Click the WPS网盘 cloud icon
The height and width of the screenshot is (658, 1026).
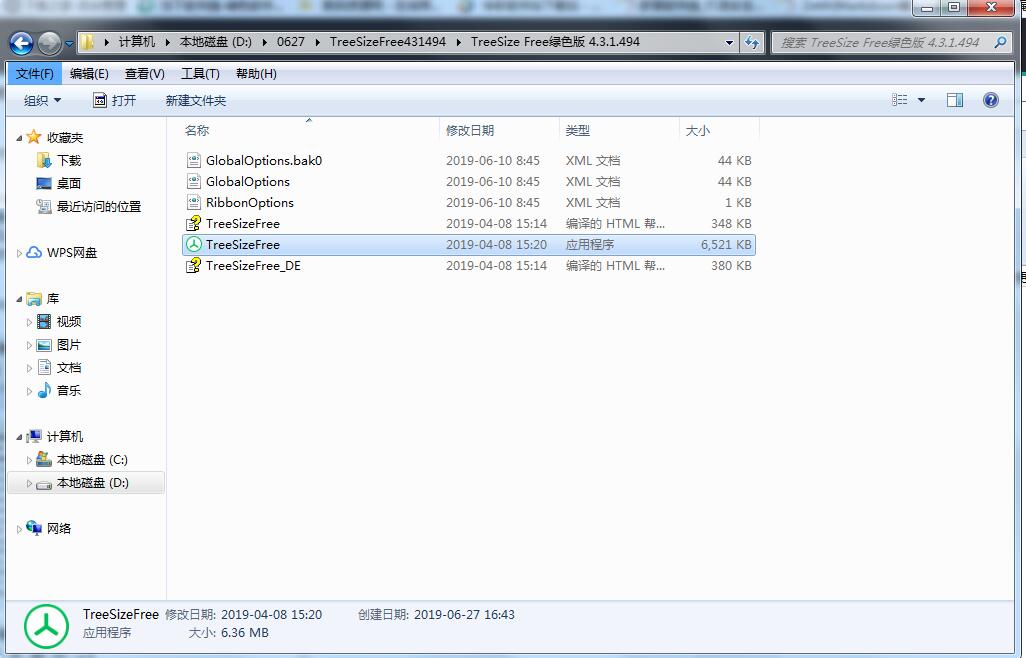[x=34, y=252]
